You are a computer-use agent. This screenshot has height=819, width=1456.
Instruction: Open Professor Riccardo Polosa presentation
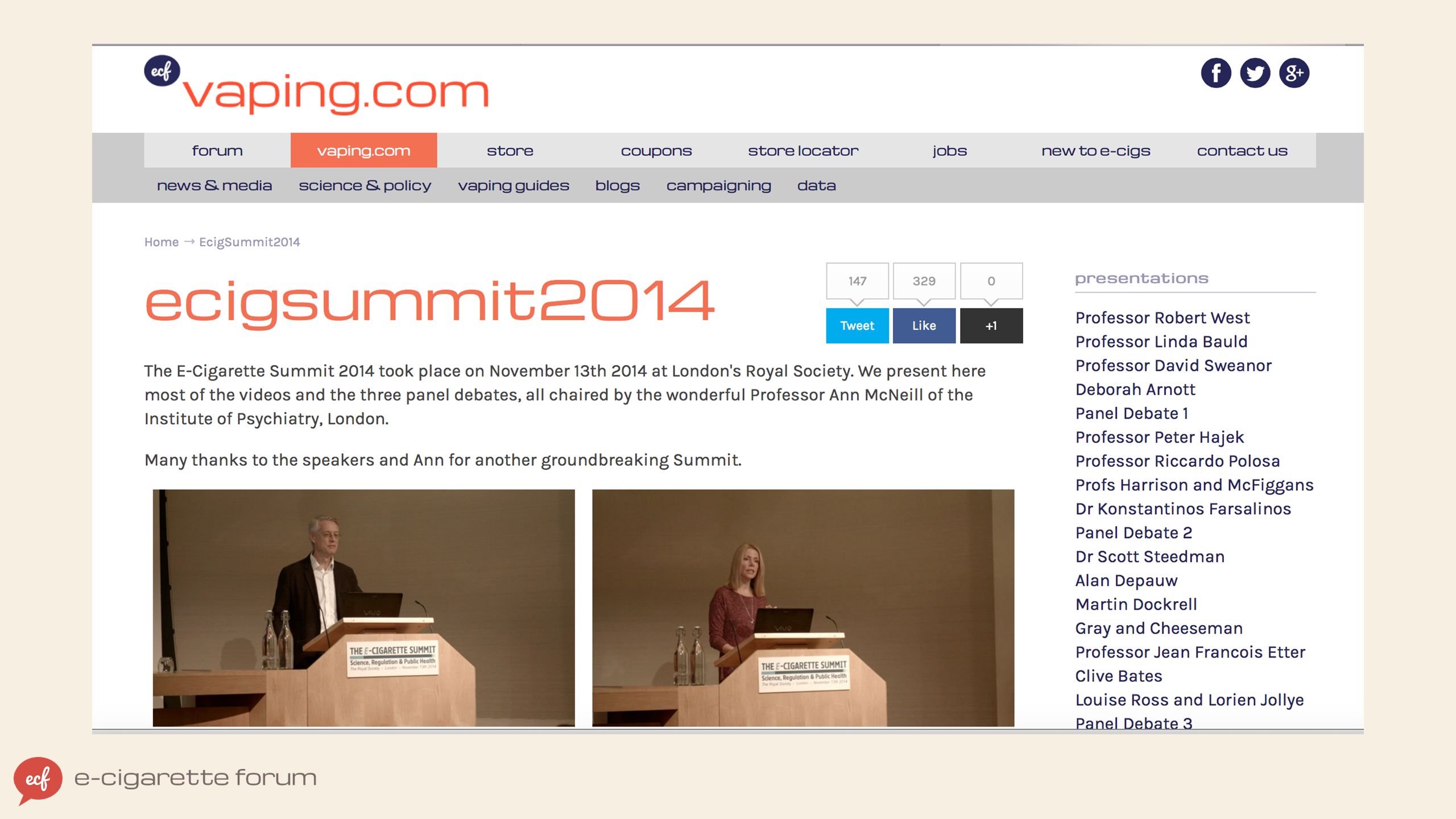point(1178,461)
